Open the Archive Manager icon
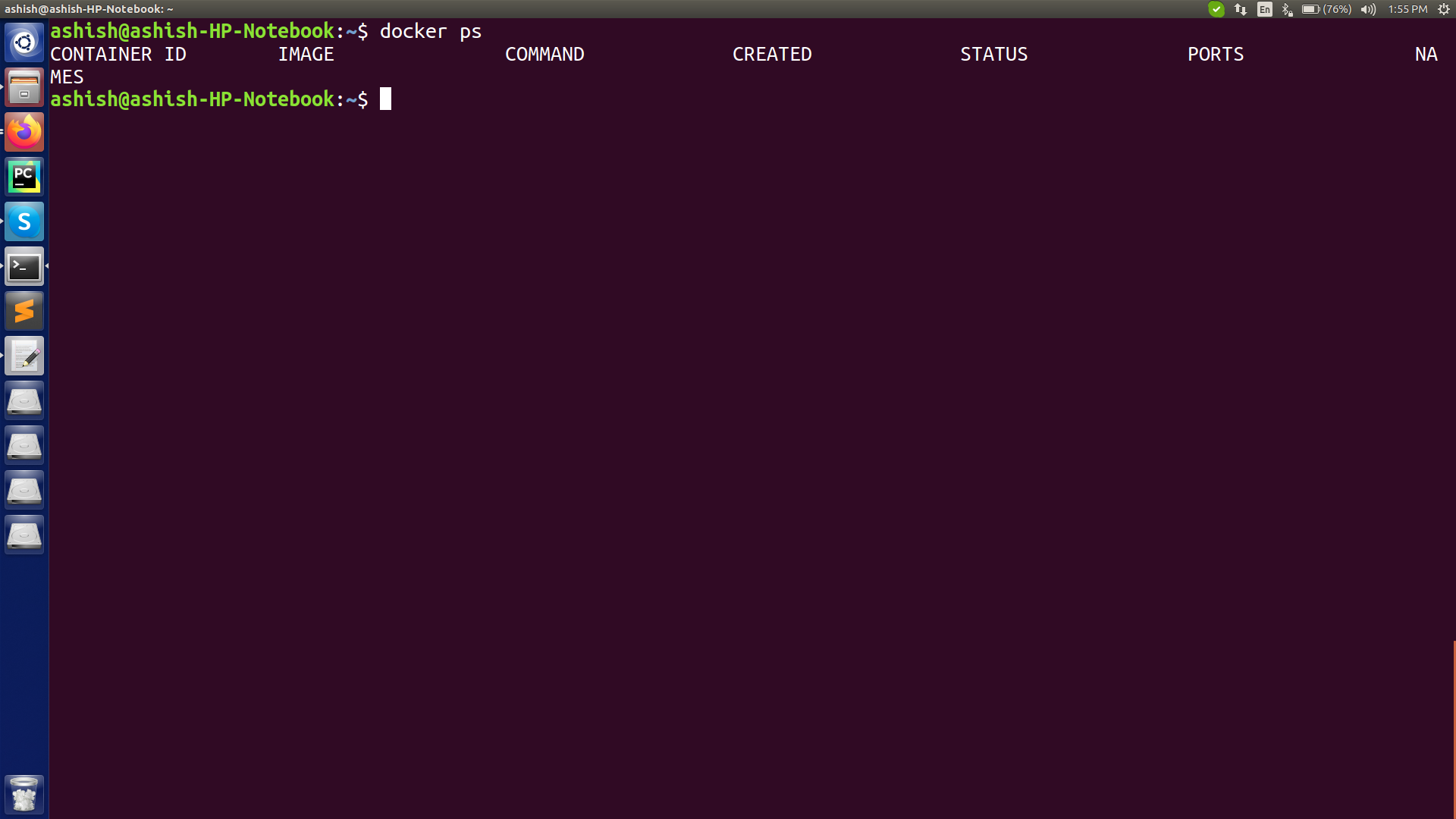 click(x=24, y=87)
